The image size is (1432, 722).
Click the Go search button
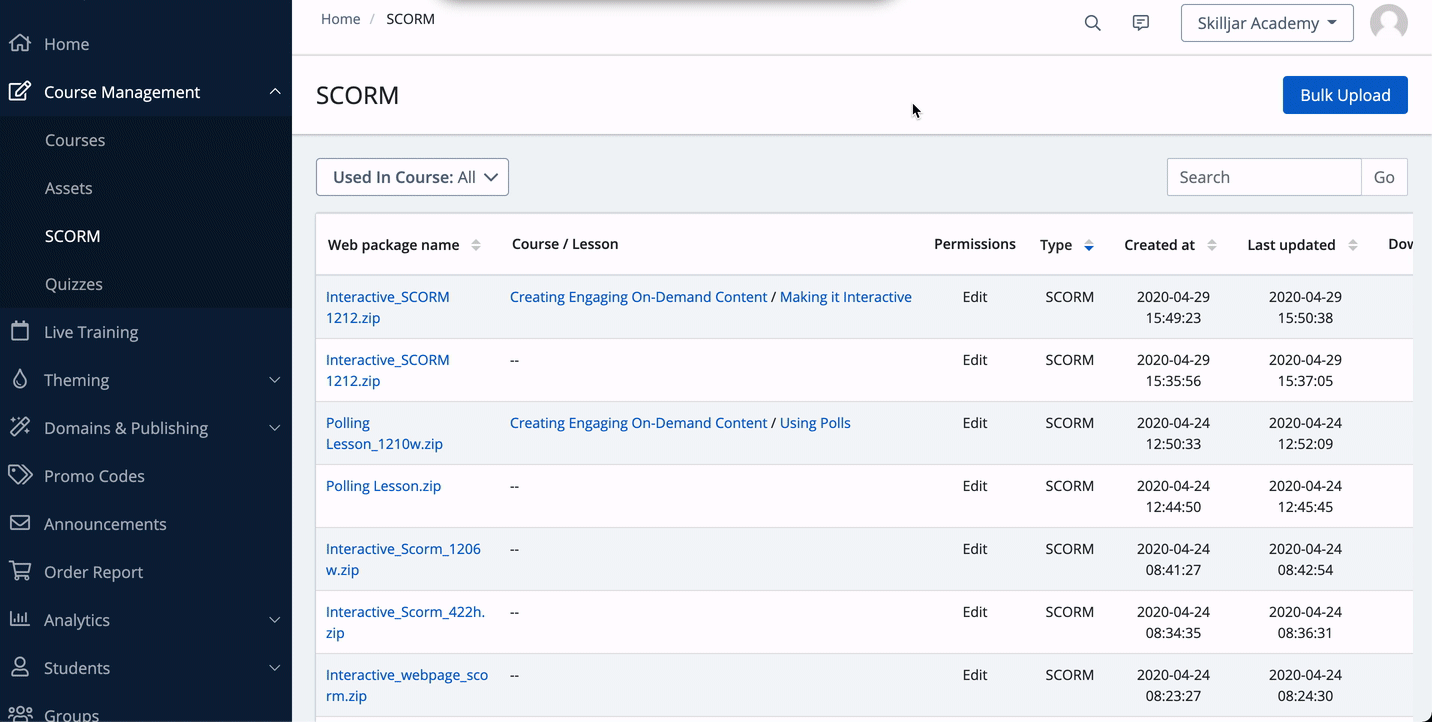1384,177
